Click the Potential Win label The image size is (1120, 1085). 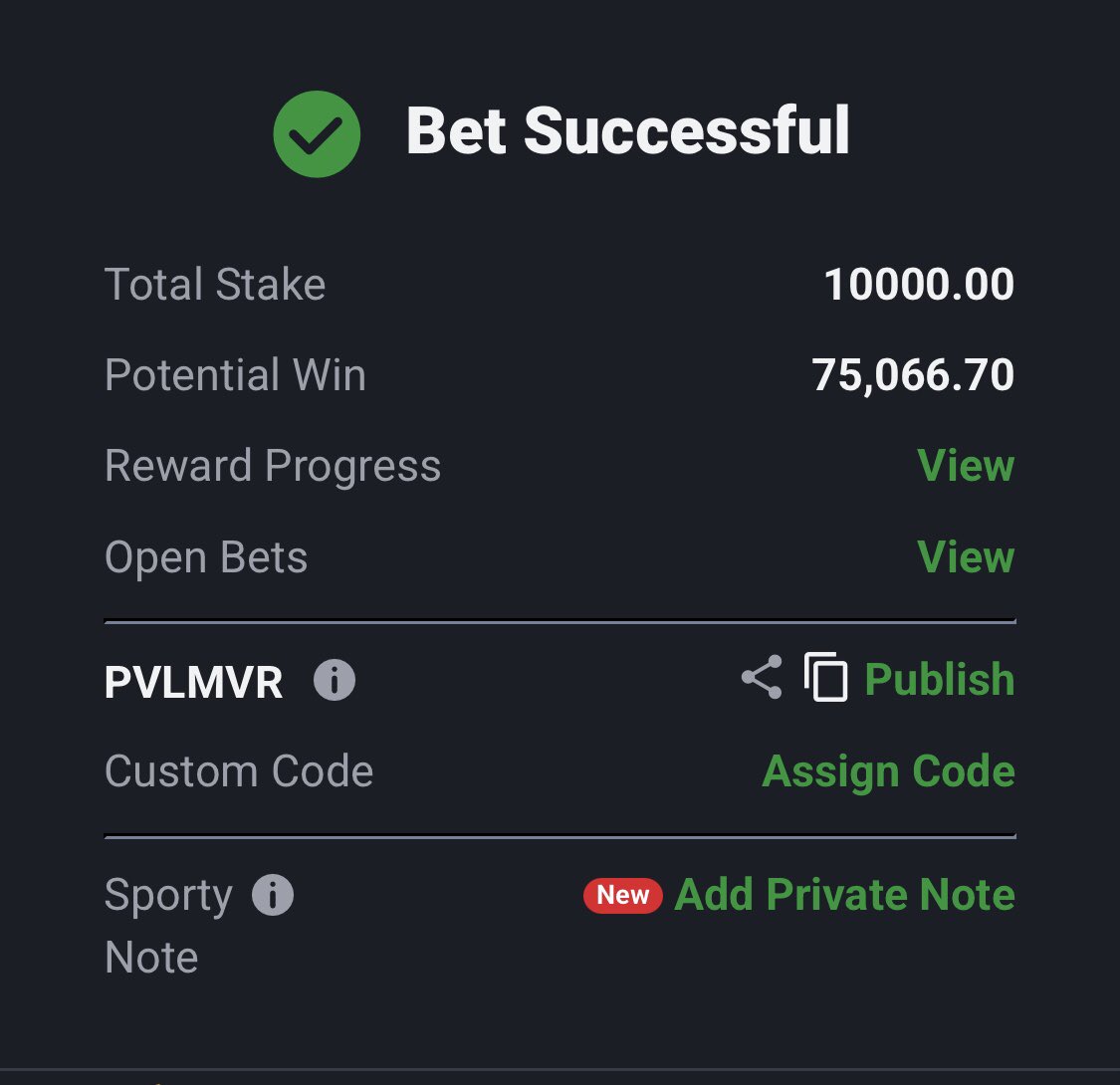point(235,374)
